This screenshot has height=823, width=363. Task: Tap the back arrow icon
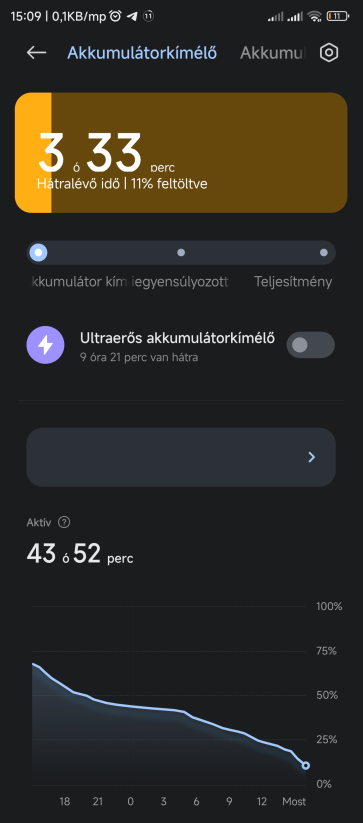(36, 52)
